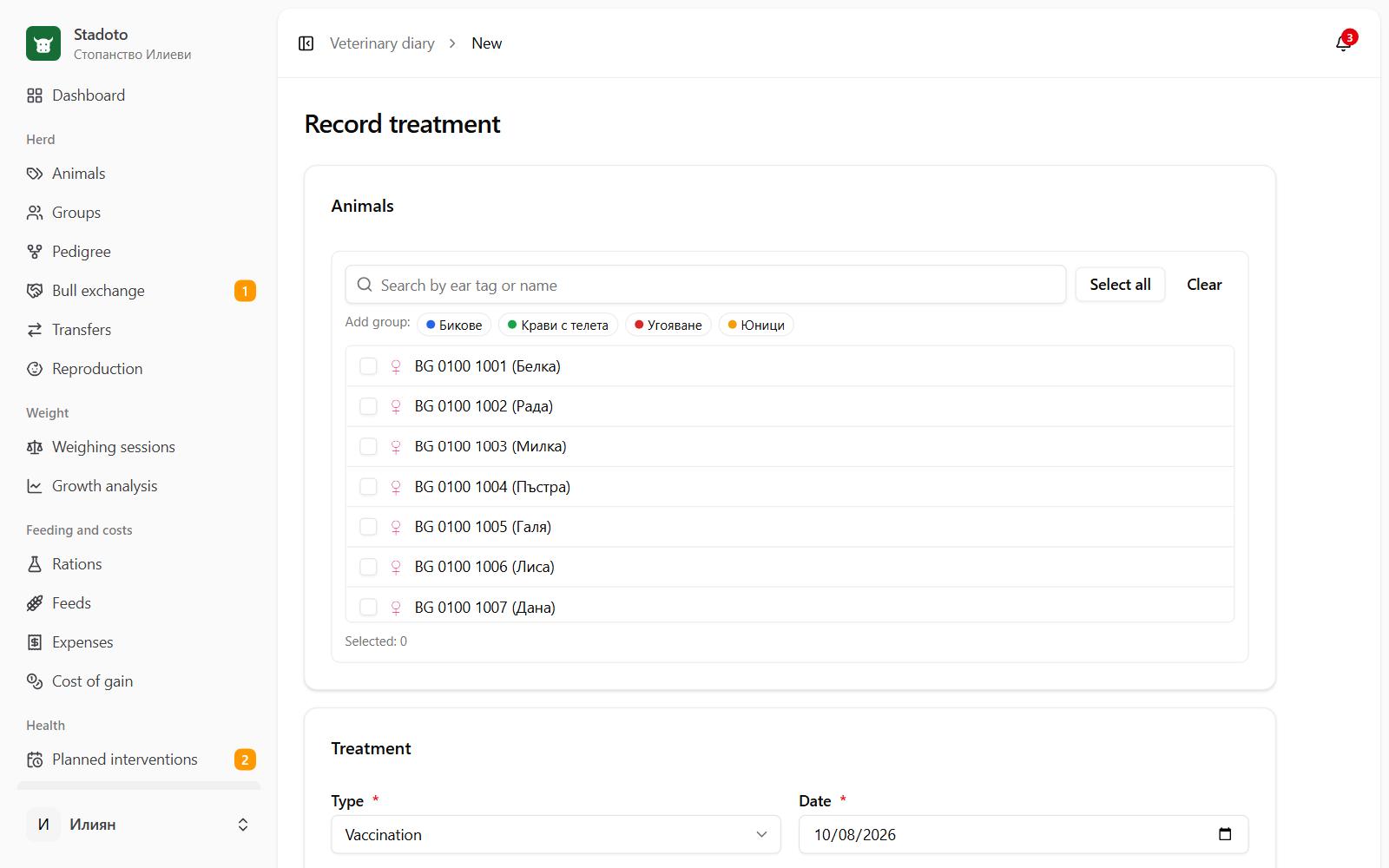
Task: Check the box for BG 0100 1002 (Рада)
Action: click(x=368, y=406)
